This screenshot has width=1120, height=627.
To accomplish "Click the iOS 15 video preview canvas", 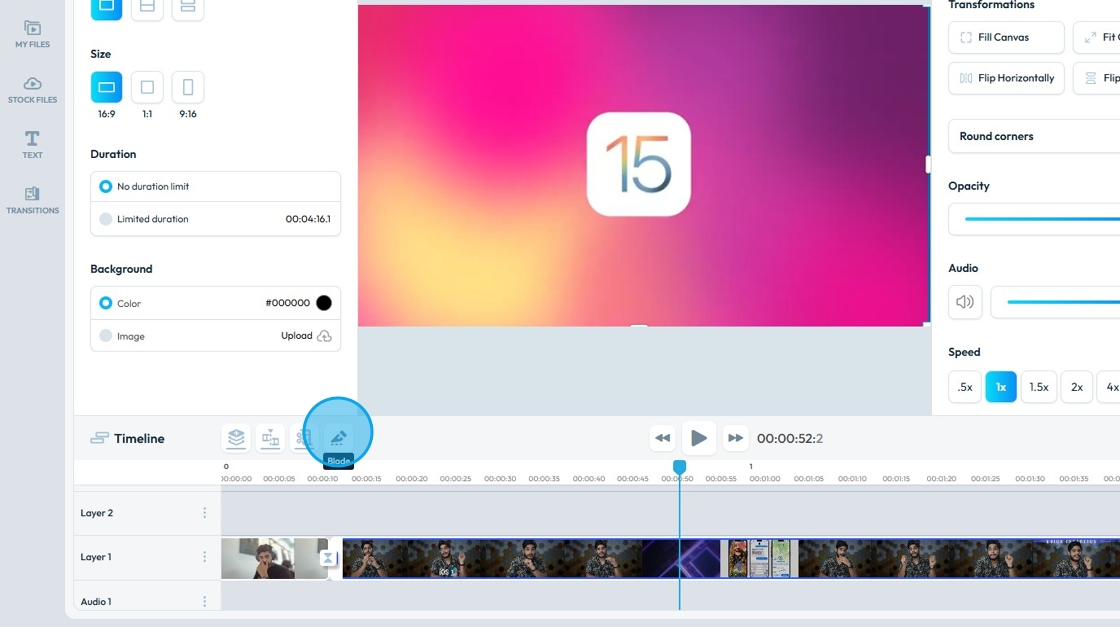I will tap(643, 166).
